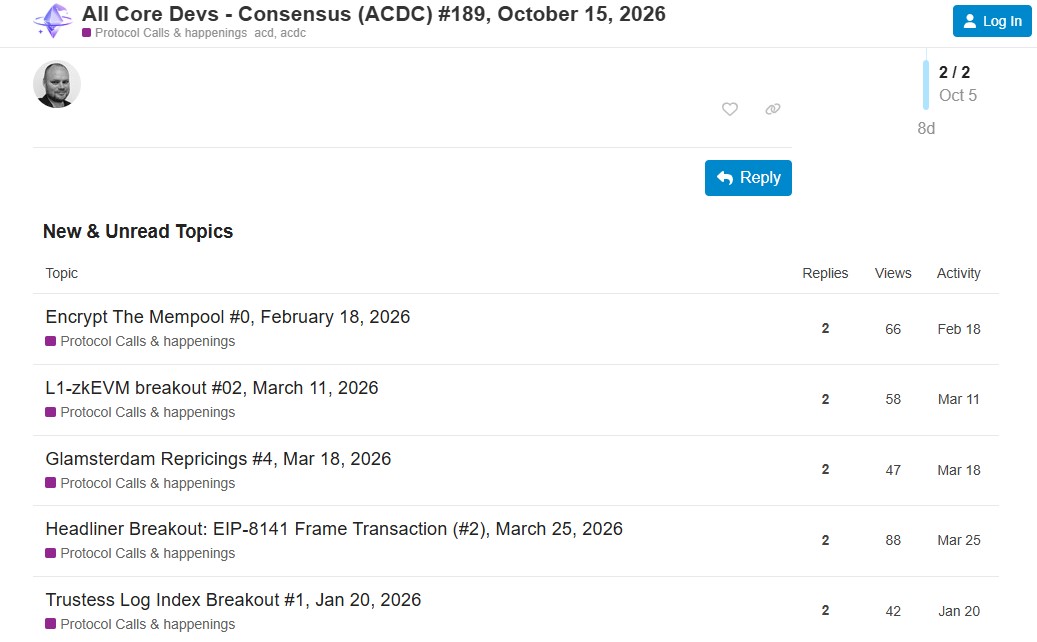Open L1-zkEVM breakout #02 topic

[212, 387]
